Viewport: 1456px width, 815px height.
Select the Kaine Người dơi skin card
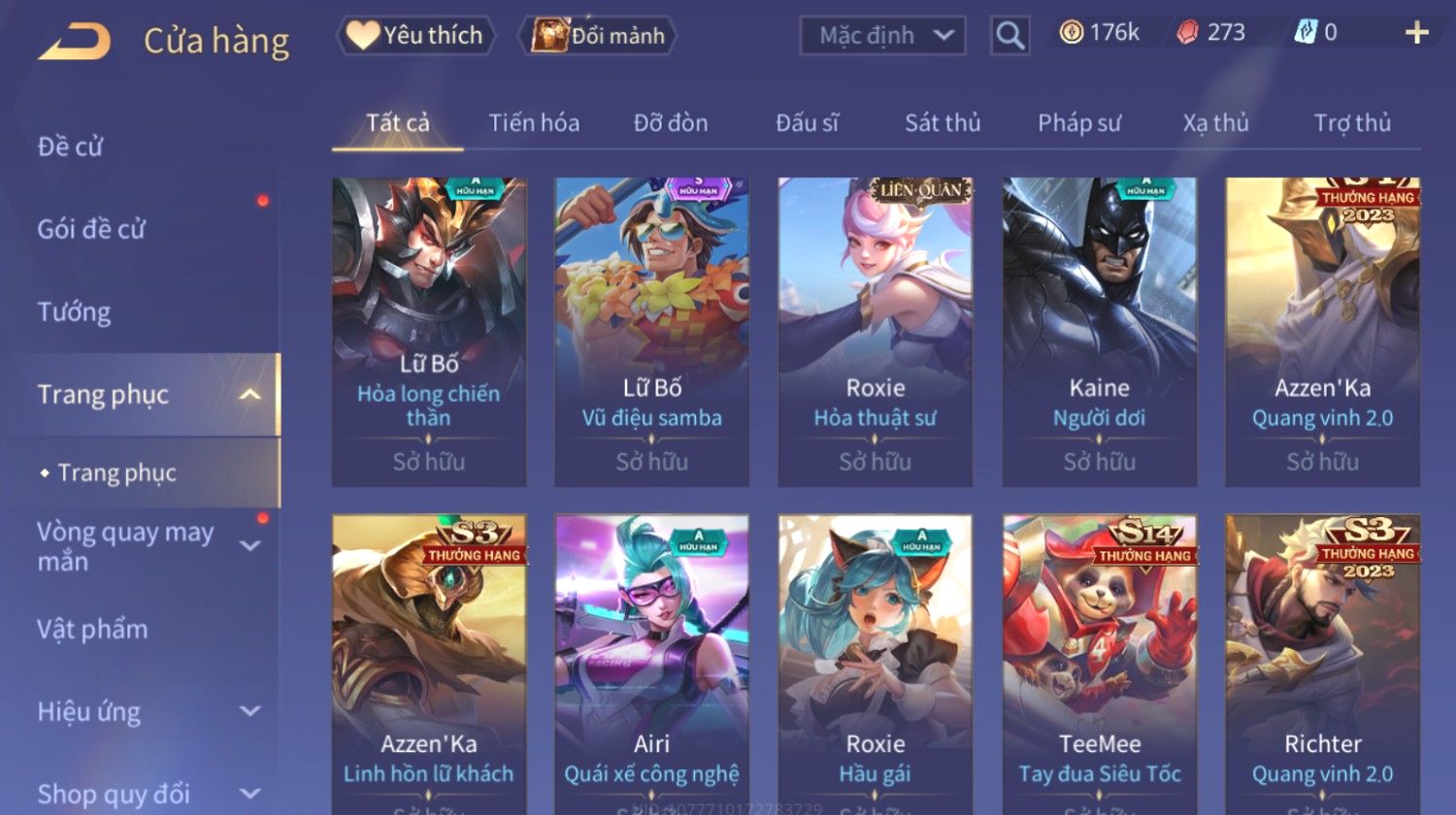pyautogui.click(x=1099, y=332)
